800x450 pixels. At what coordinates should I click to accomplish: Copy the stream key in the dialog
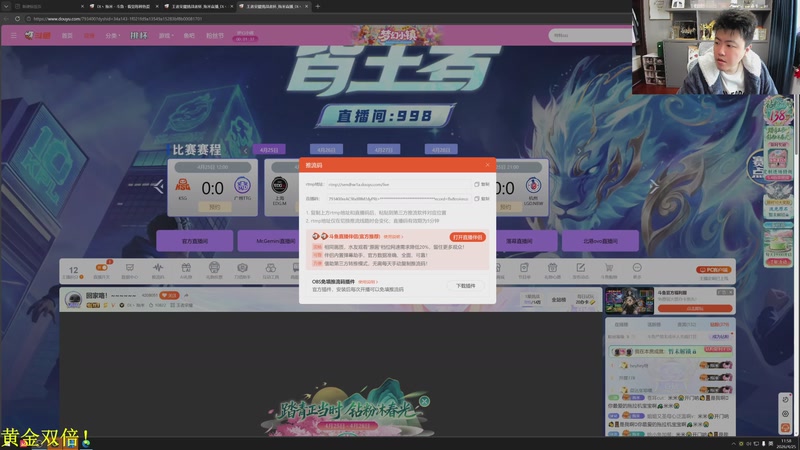click(x=482, y=198)
